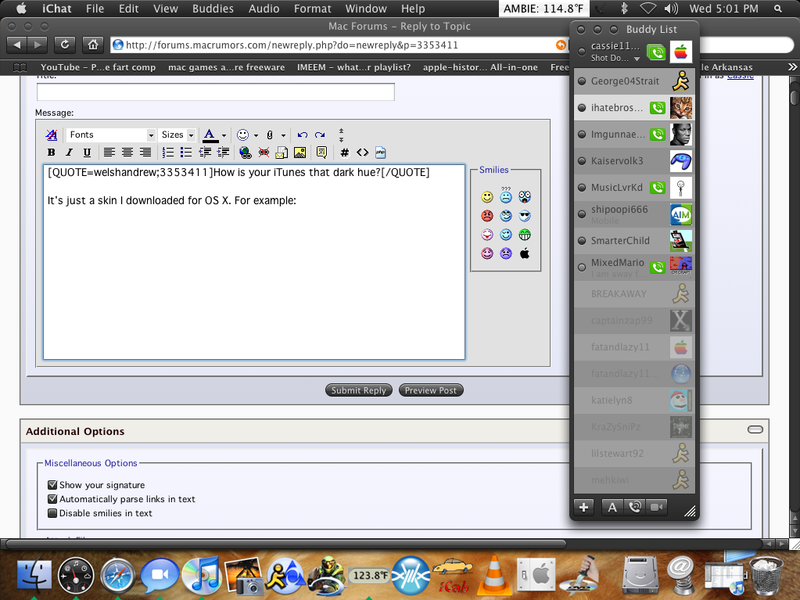The width and height of the screenshot is (800, 600).
Task: Open smilies dropdown arrow in toolbar
Action: [256, 135]
